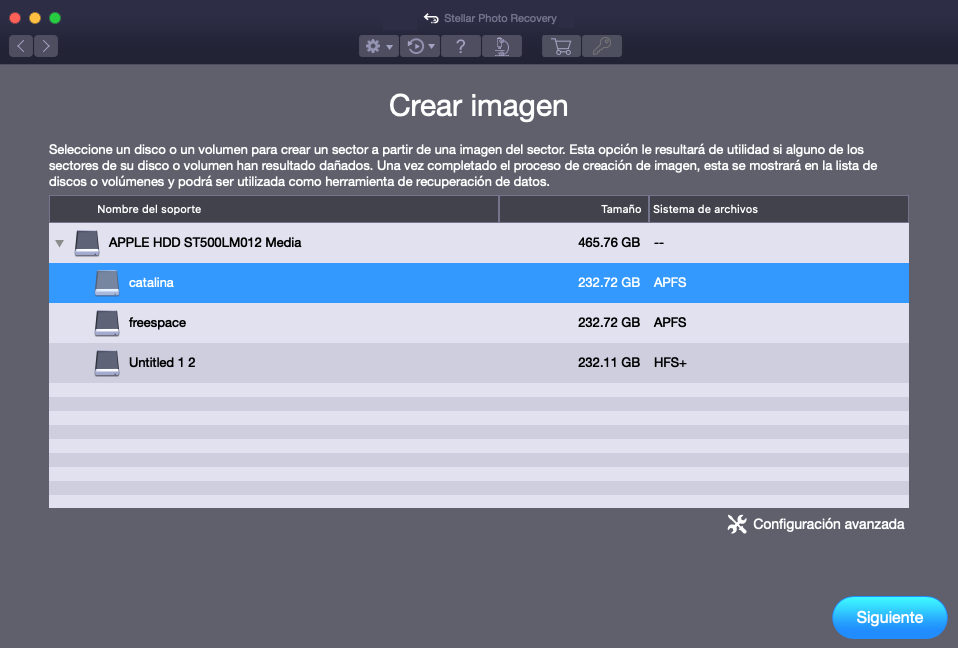
Task: Maximize the window with green button
Action: pyautogui.click(x=55, y=18)
